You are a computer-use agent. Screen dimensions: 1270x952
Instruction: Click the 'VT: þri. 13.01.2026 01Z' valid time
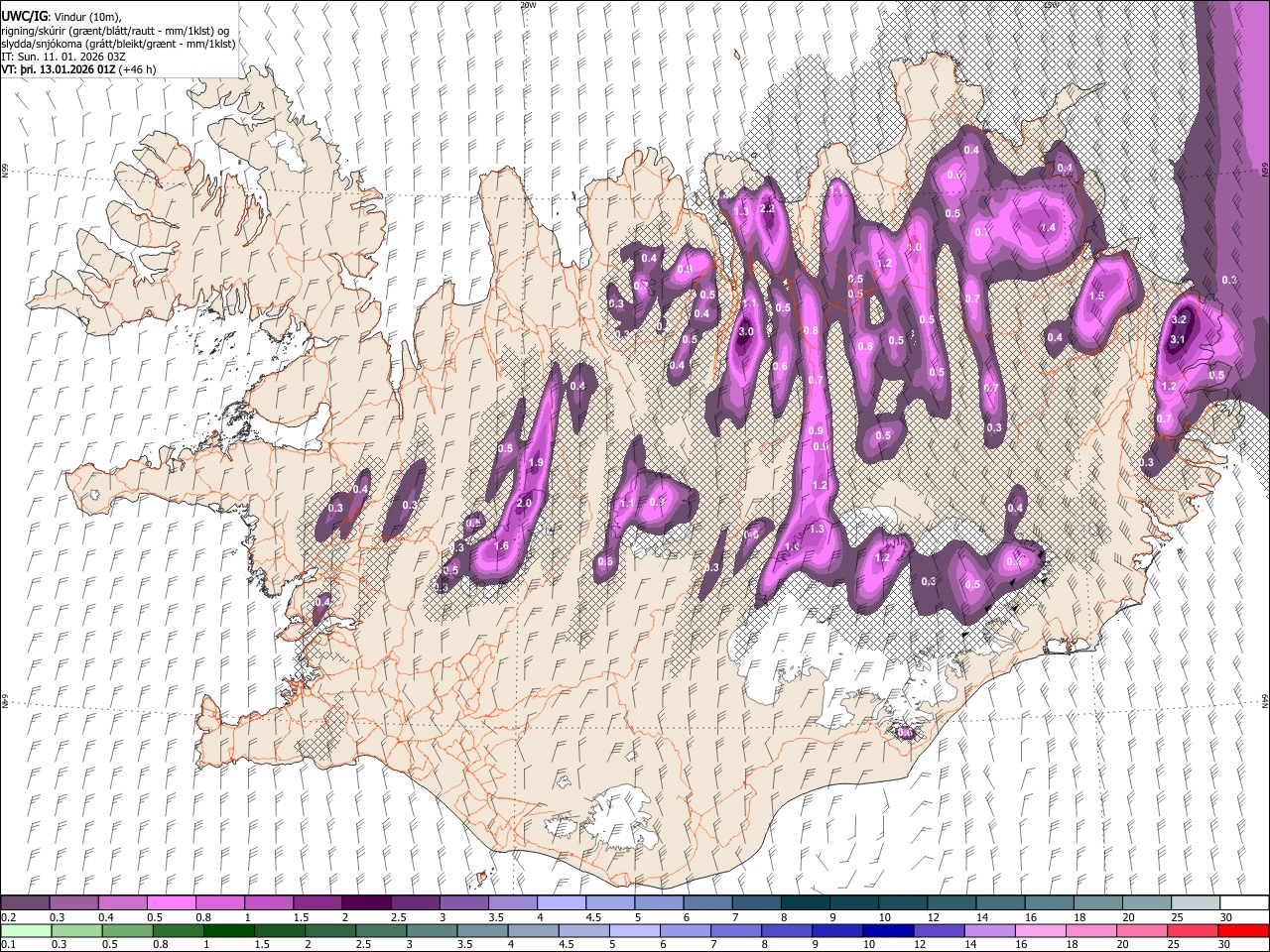coord(59,69)
